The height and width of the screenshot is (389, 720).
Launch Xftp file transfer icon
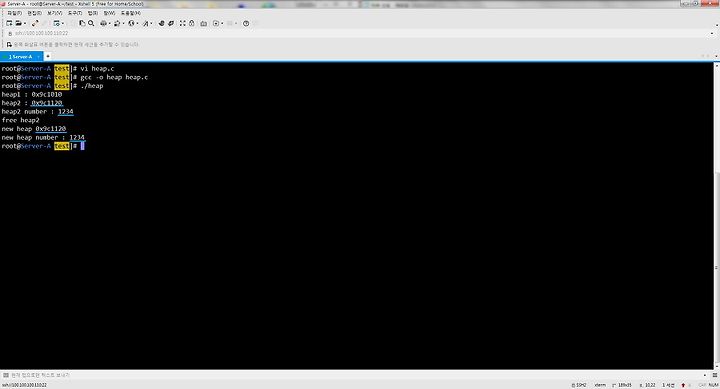(161, 23)
